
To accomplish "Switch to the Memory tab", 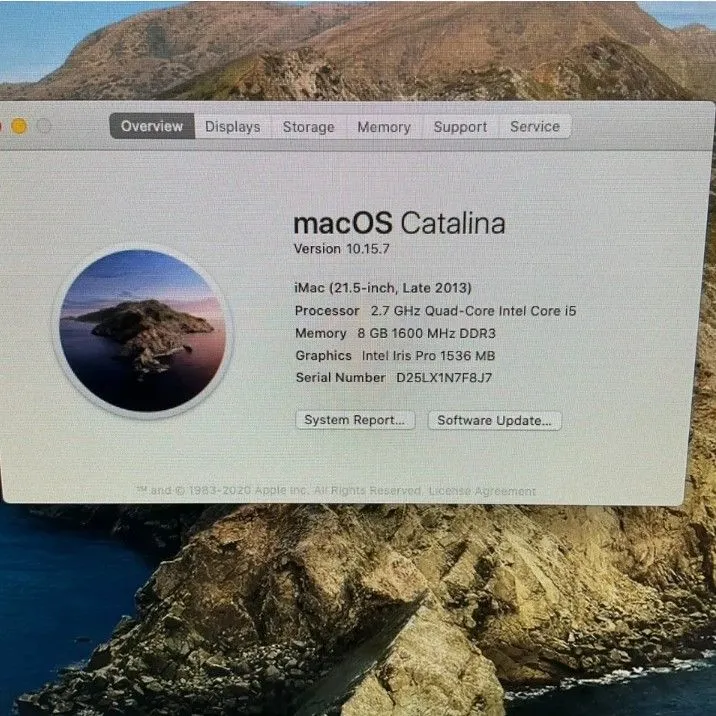I will click(x=384, y=126).
